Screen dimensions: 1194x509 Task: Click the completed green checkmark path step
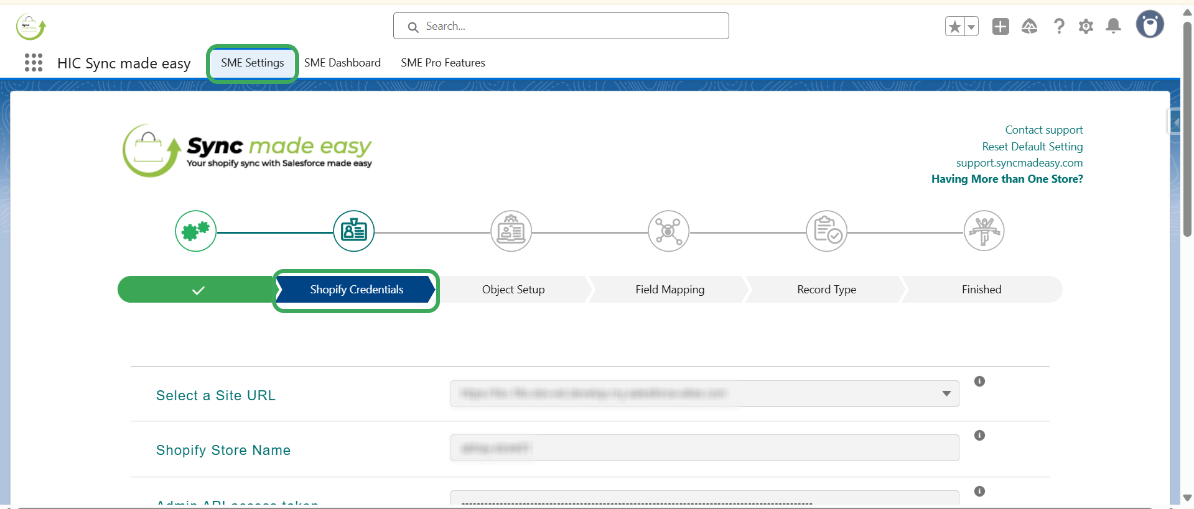pyautogui.click(x=198, y=290)
